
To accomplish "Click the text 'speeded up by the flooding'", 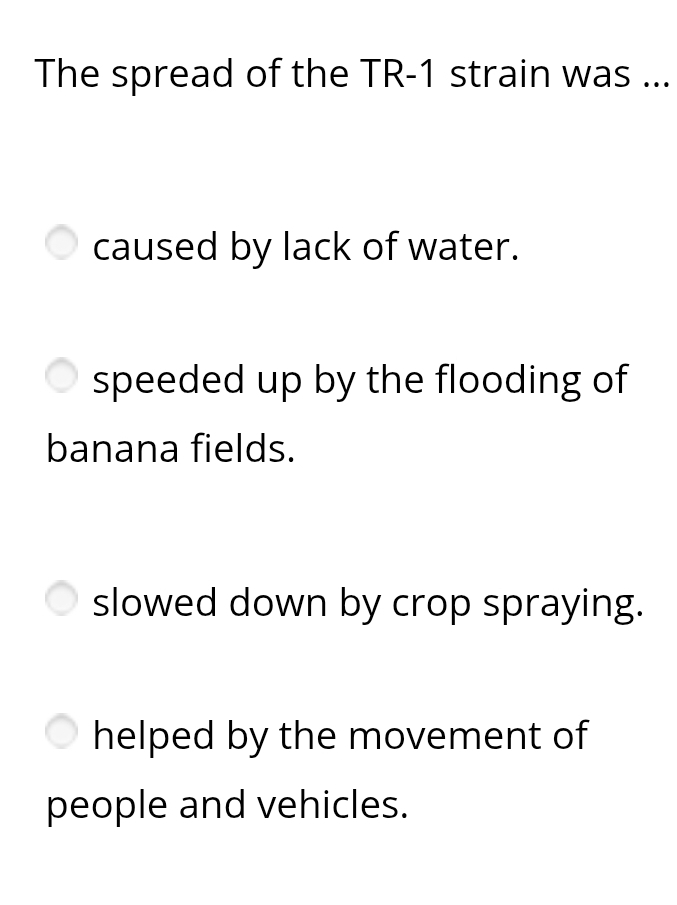I will pos(360,380).
